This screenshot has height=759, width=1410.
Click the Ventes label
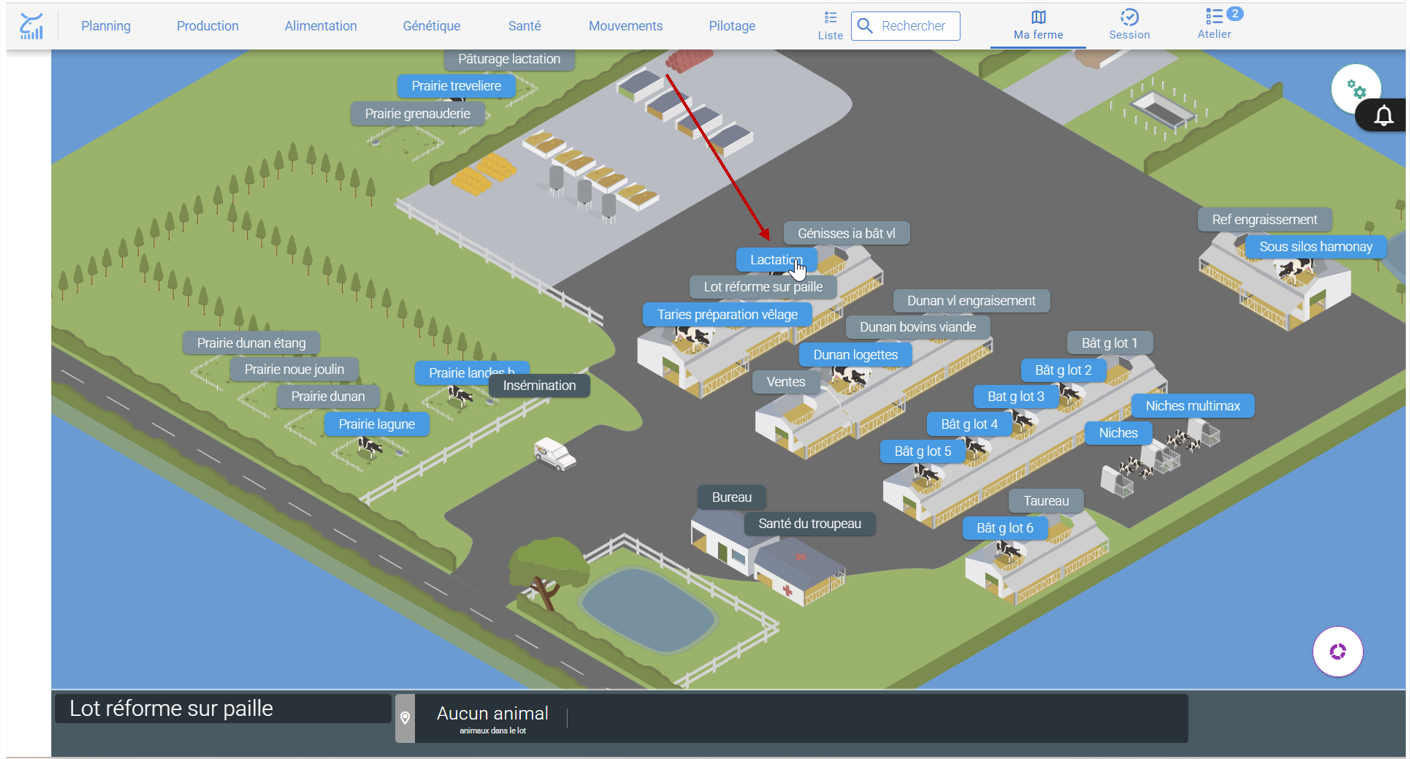(786, 382)
